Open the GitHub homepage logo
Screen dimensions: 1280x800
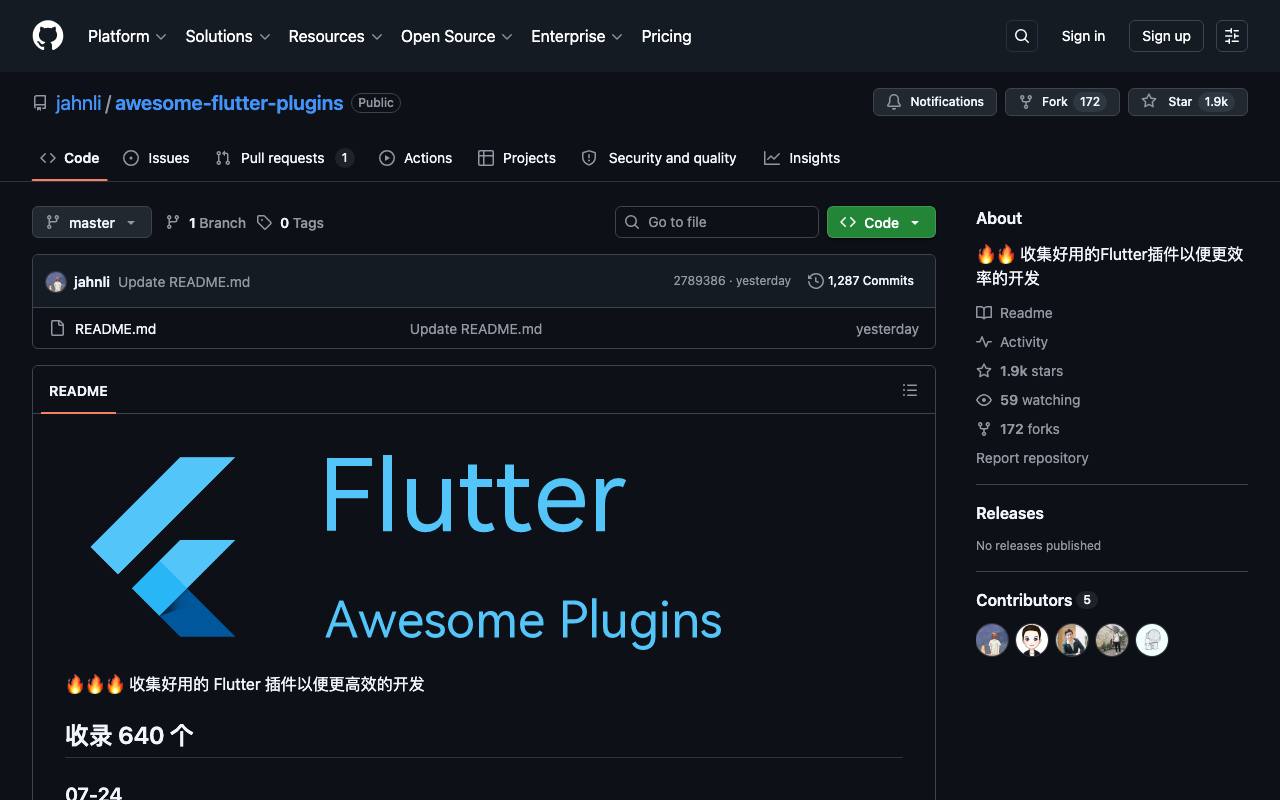[48, 36]
